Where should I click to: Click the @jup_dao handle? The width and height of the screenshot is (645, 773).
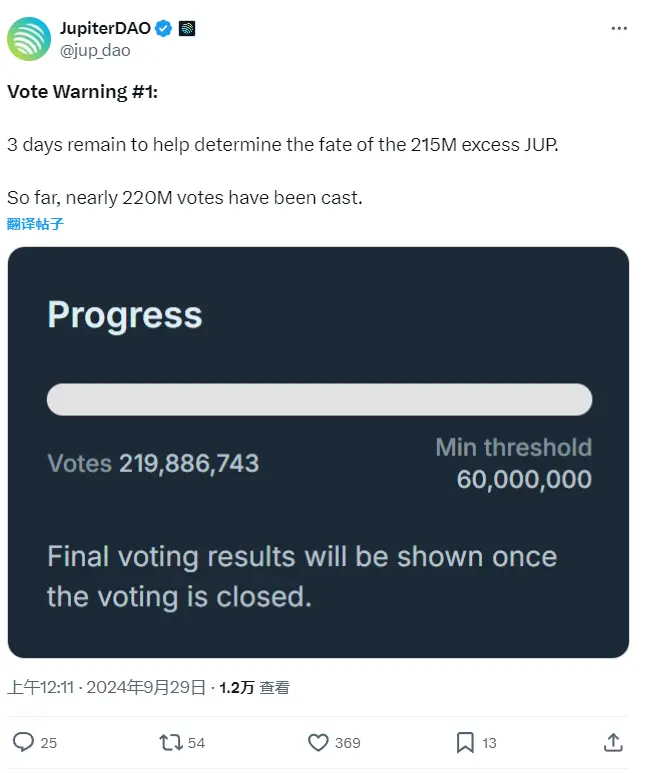95,50
